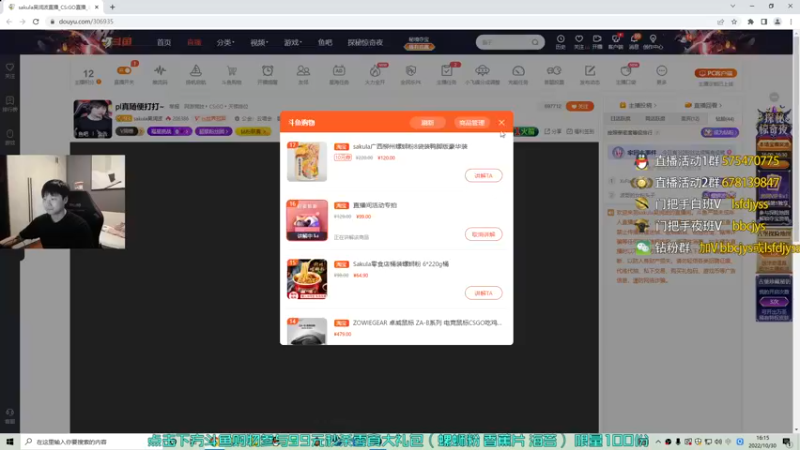Expand the 分类 dropdown menu

coord(225,42)
